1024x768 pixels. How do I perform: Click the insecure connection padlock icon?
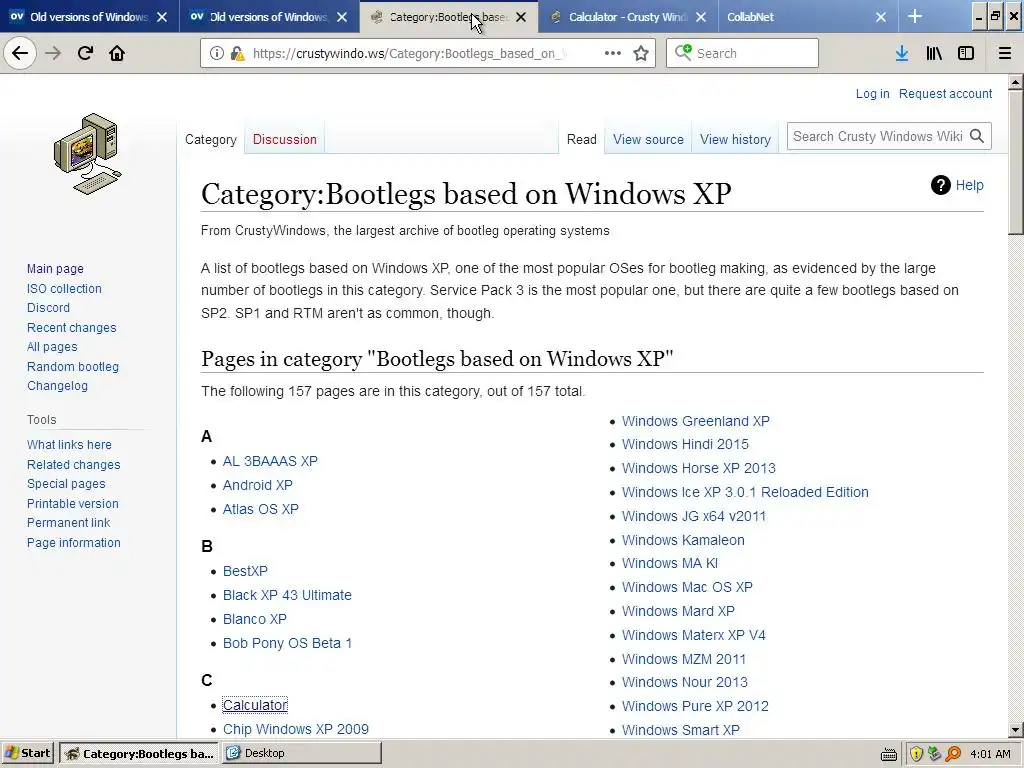click(237, 53)
